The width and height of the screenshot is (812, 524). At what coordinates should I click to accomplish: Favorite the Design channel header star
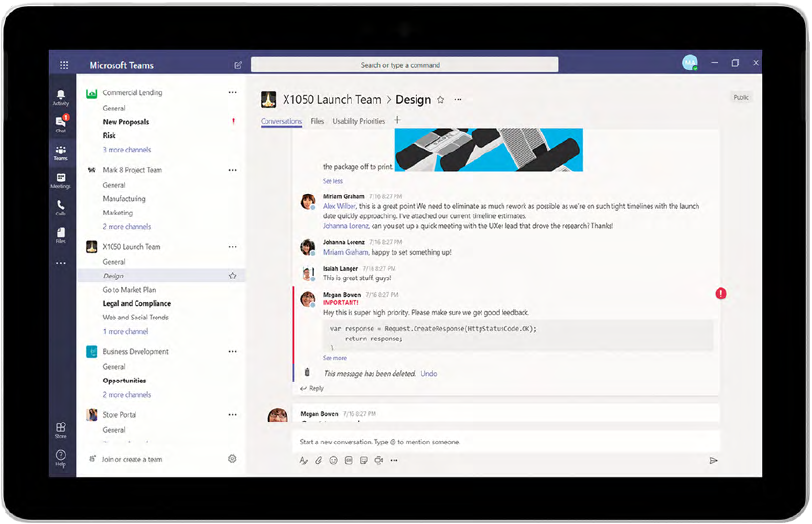click(441, 99)
